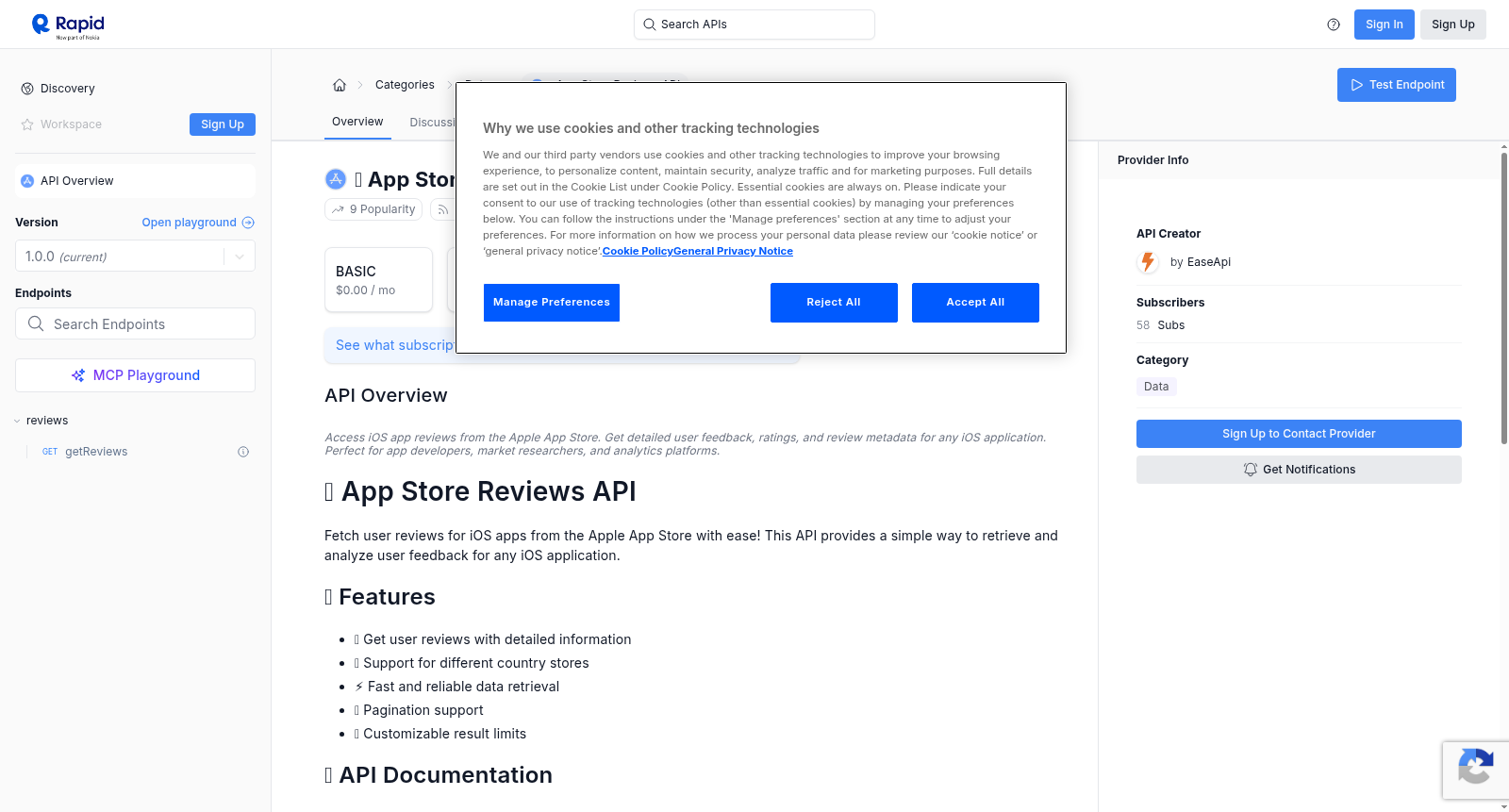
Task: Switch to the Overview tab
Action: point(357,122)
